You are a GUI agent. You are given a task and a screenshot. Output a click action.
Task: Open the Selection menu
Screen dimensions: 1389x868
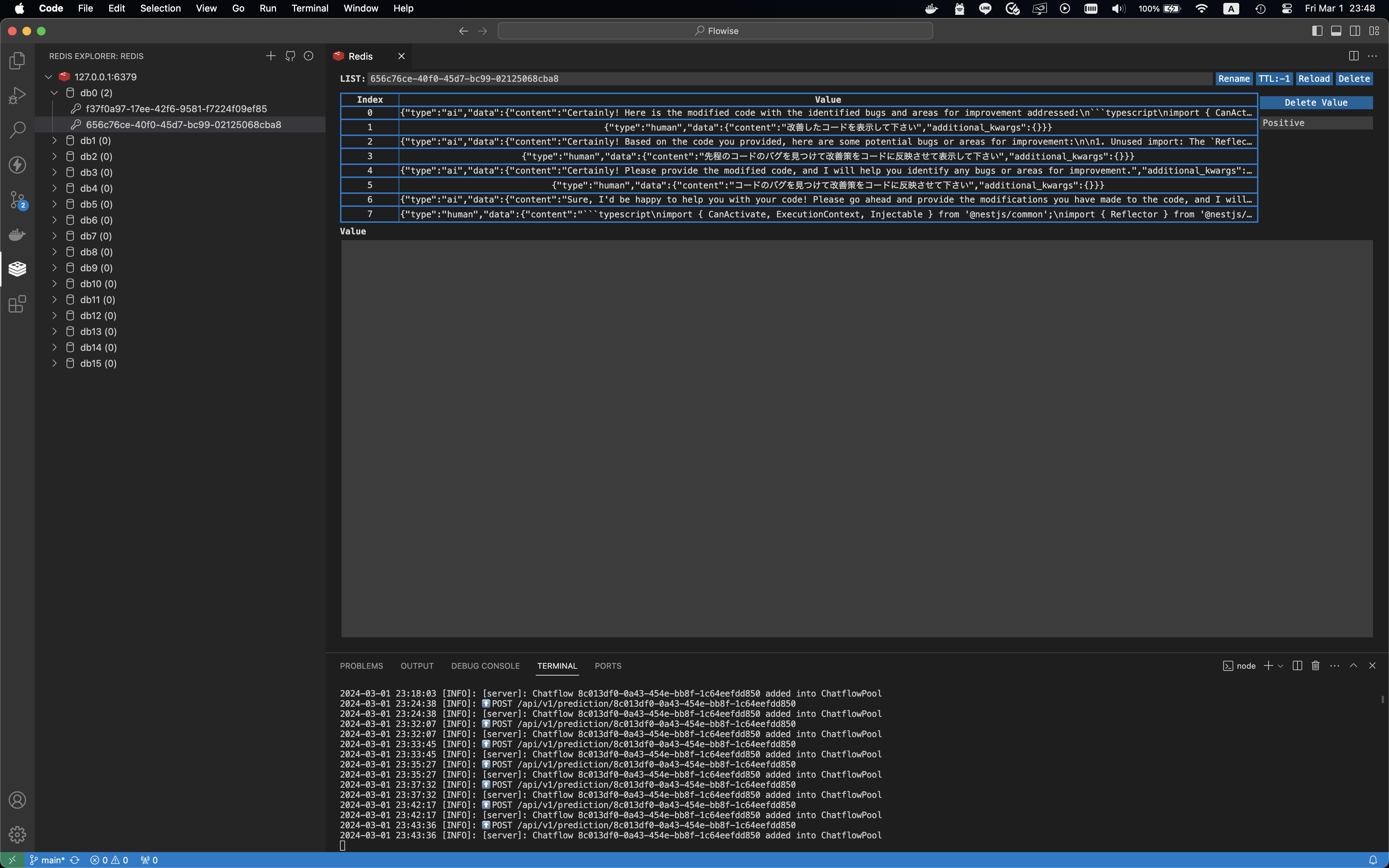tap(160, 8)
